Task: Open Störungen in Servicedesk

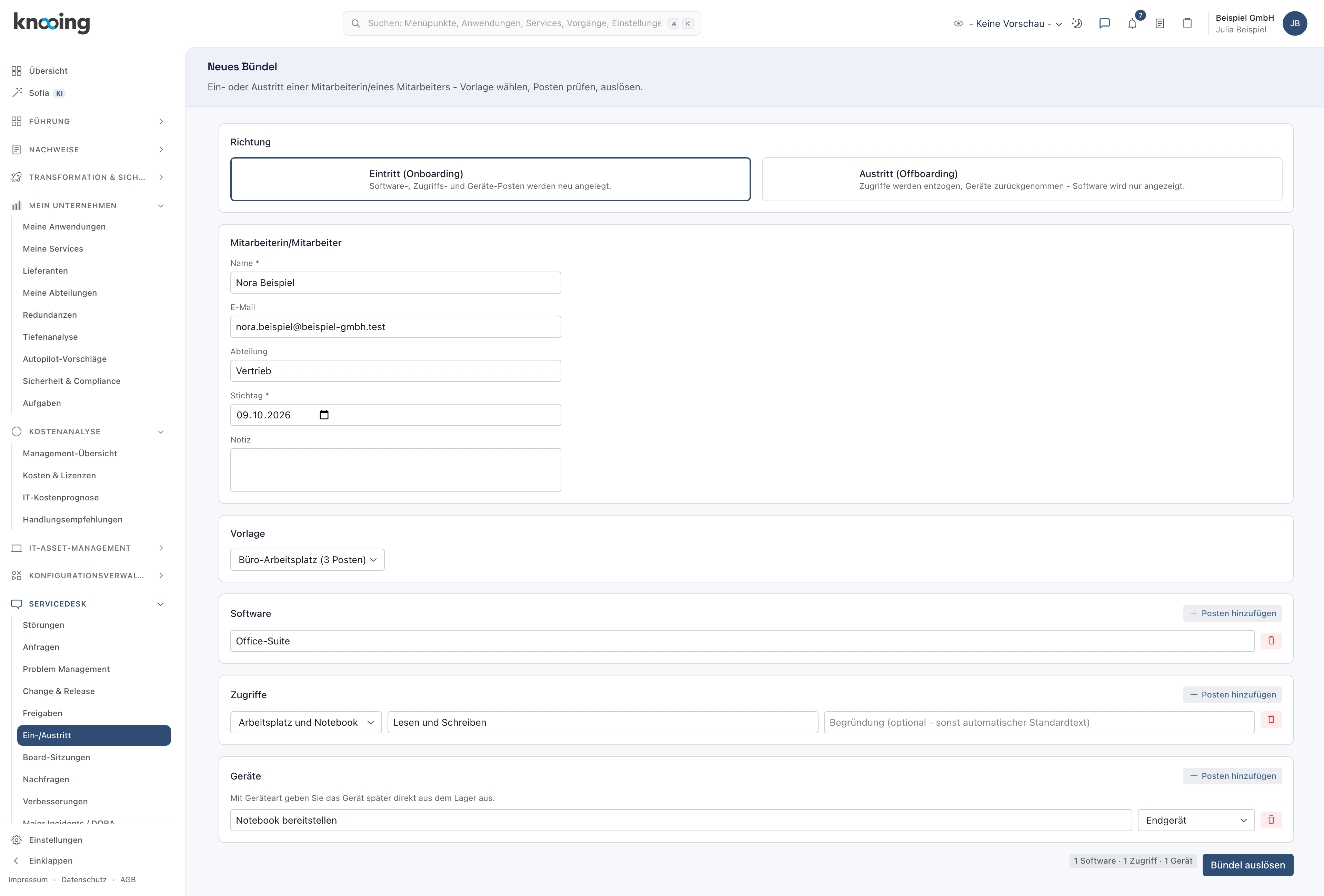Action: pyautogui.click(x=43, y=624)
